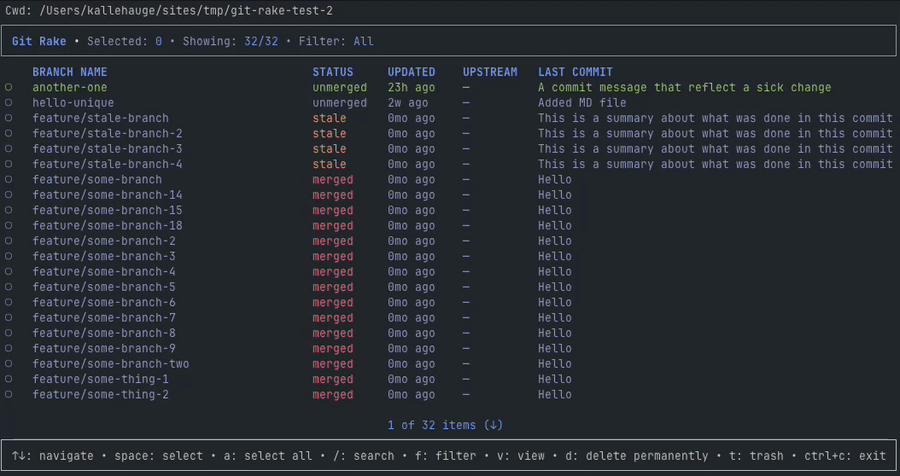Click the feature/stale-branch name

coord(101,118)
